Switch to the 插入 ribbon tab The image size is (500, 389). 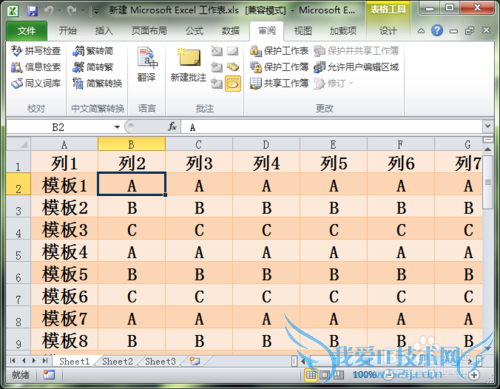click(x=104, y=31)
